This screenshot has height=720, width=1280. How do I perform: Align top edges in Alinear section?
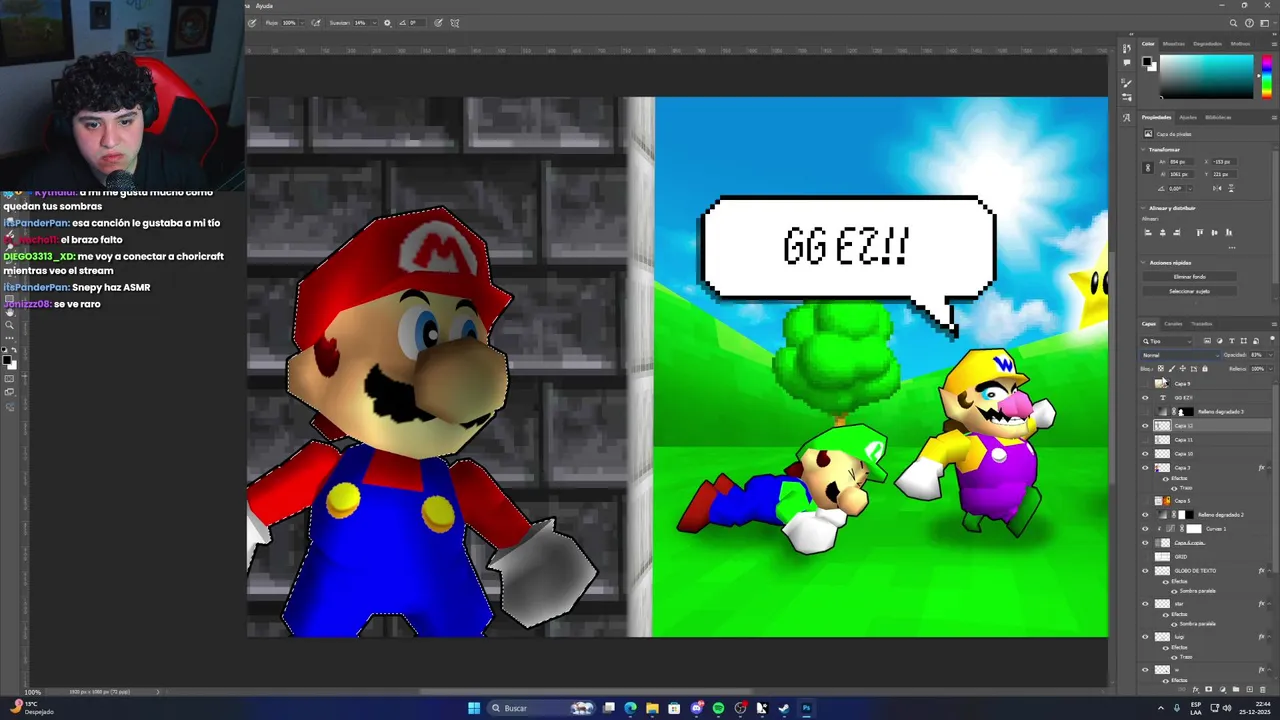point(1200,232)
